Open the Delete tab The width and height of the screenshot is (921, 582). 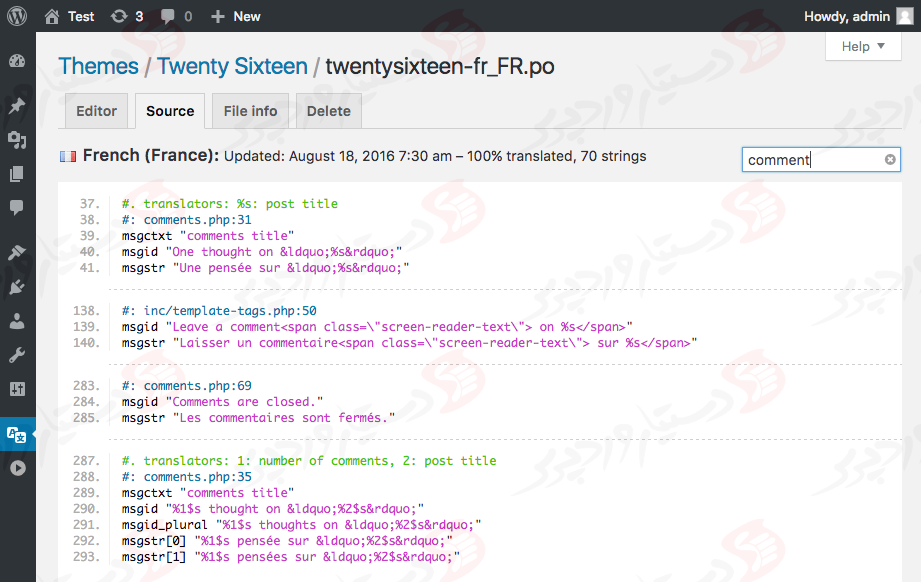click(328, 111)
